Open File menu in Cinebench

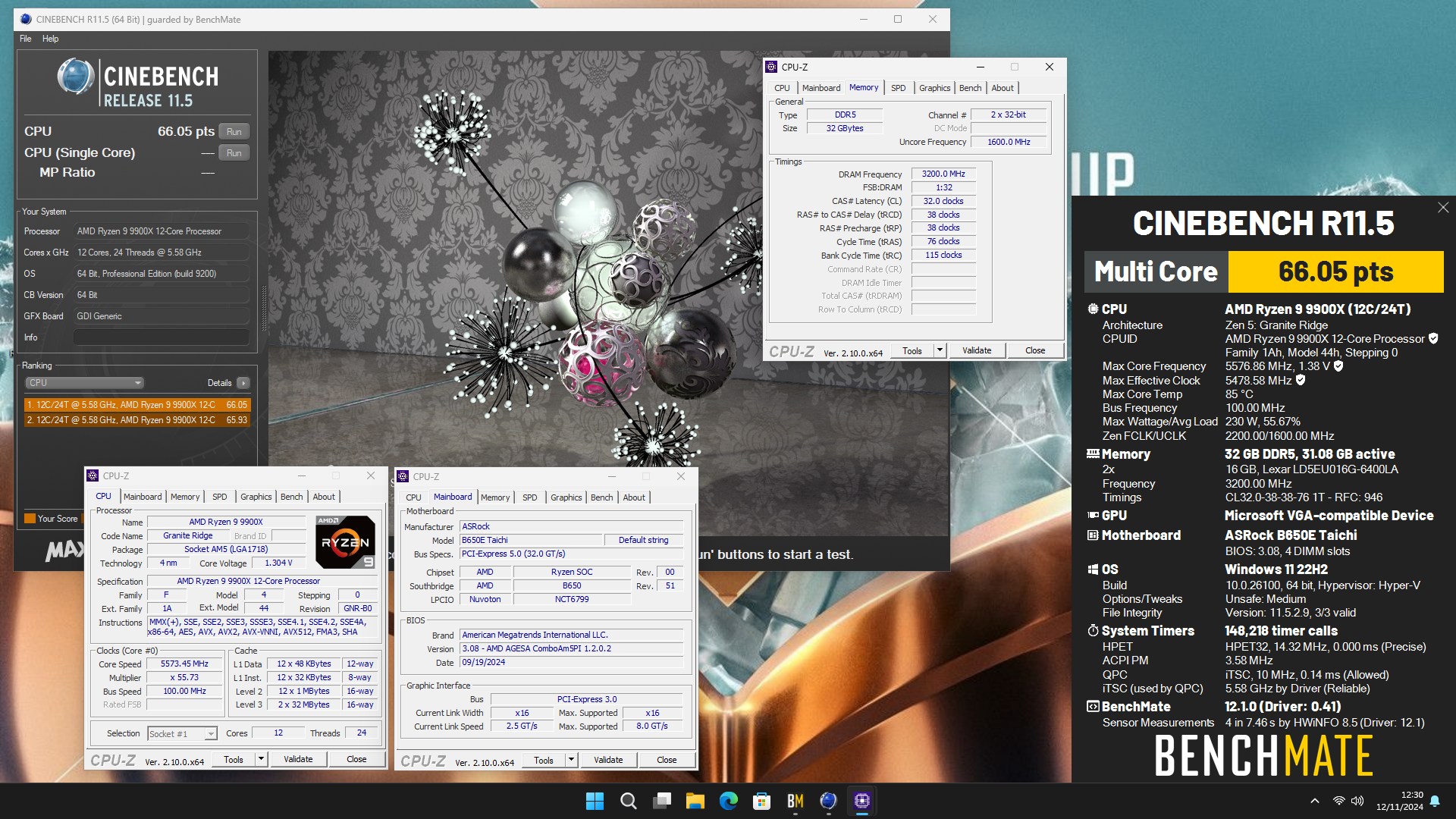pyautogui.click(x=26, y=39)
